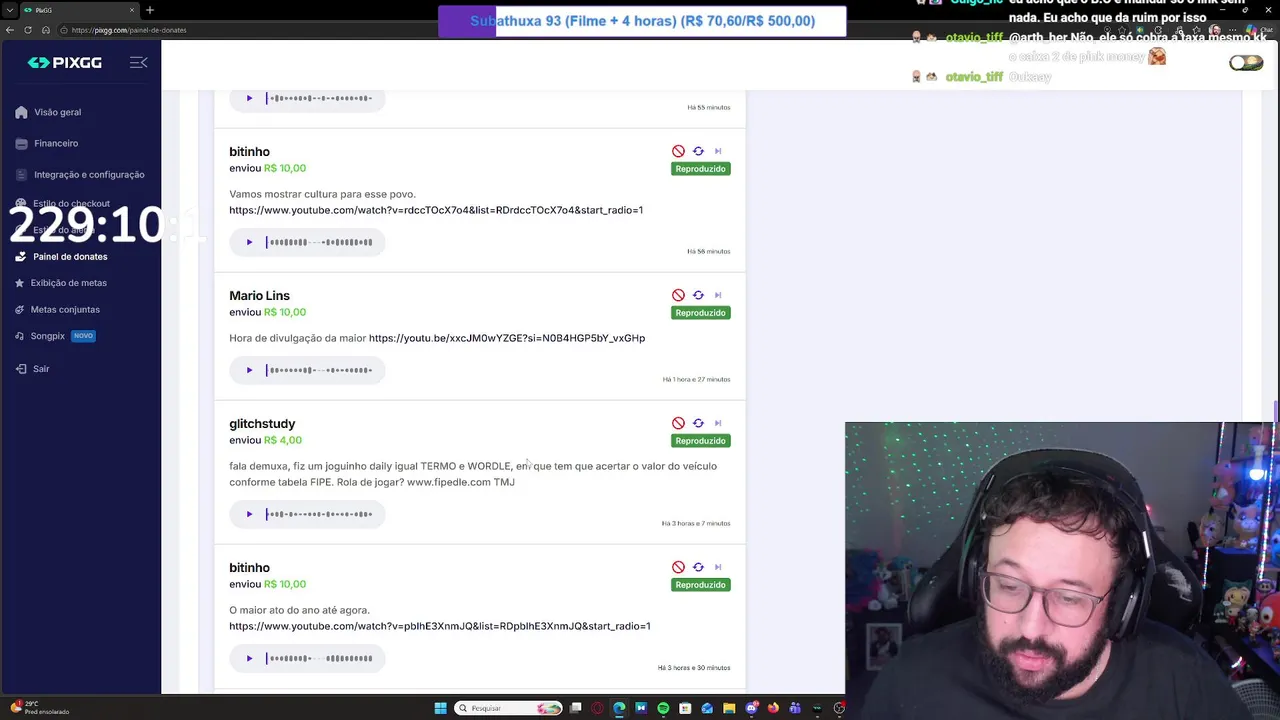The image size is (1280, 720).
Task: Click Reproduzido badge on Mario Lins donation
Action: pos(700,313)
